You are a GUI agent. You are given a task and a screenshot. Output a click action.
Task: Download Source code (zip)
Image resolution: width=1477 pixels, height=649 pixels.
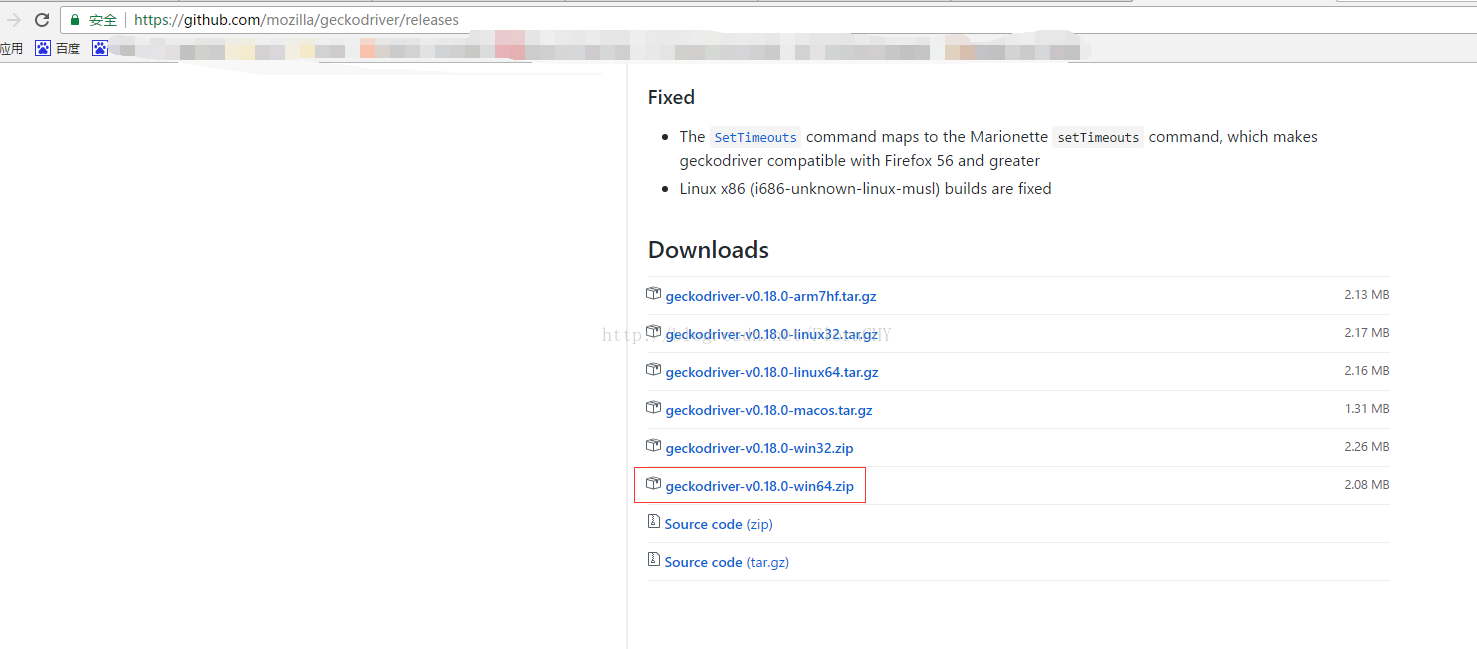pyautogui.click(x=718, y=524)
